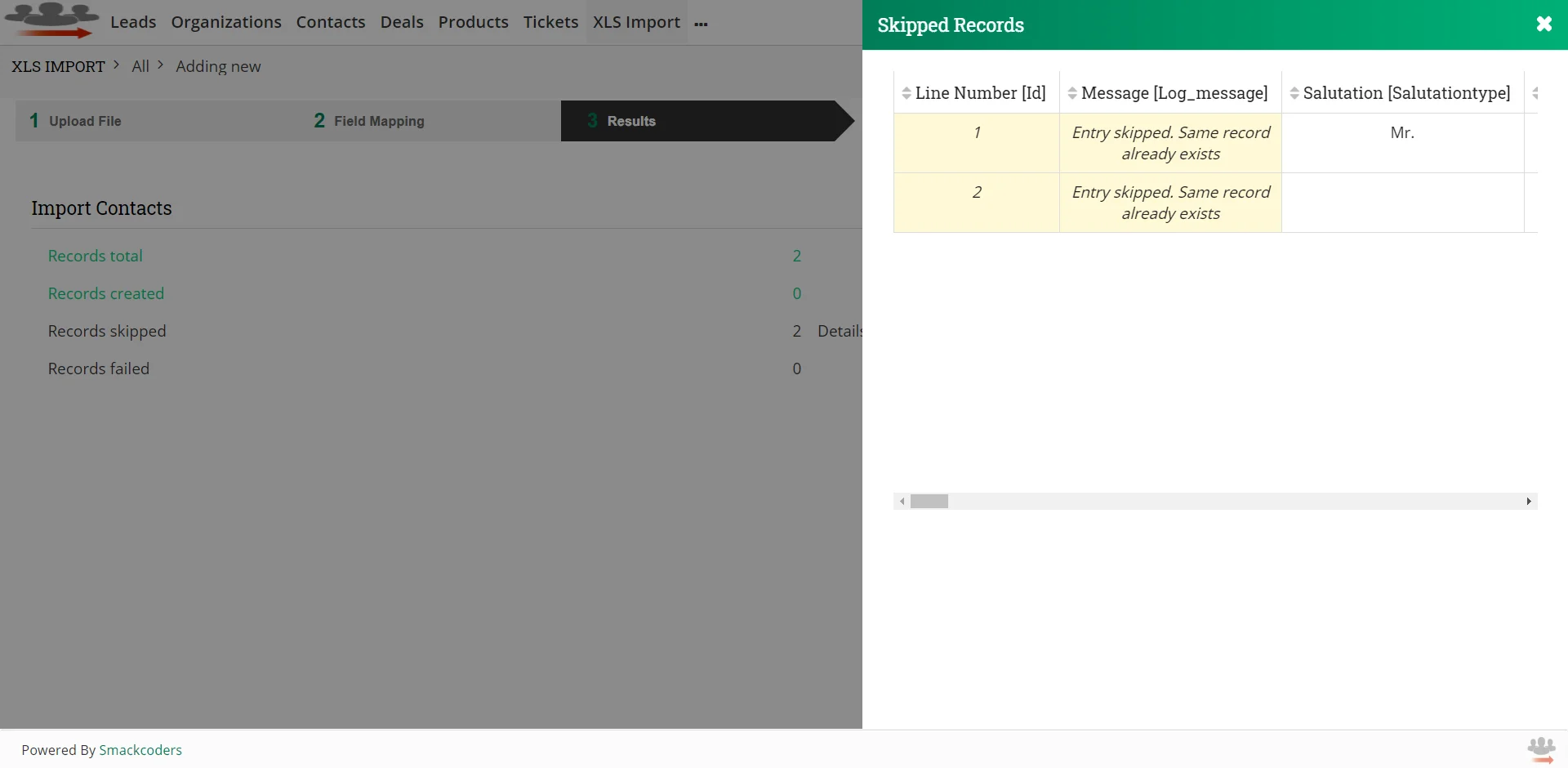Go to the Upload File step

[x=84, y=120]
